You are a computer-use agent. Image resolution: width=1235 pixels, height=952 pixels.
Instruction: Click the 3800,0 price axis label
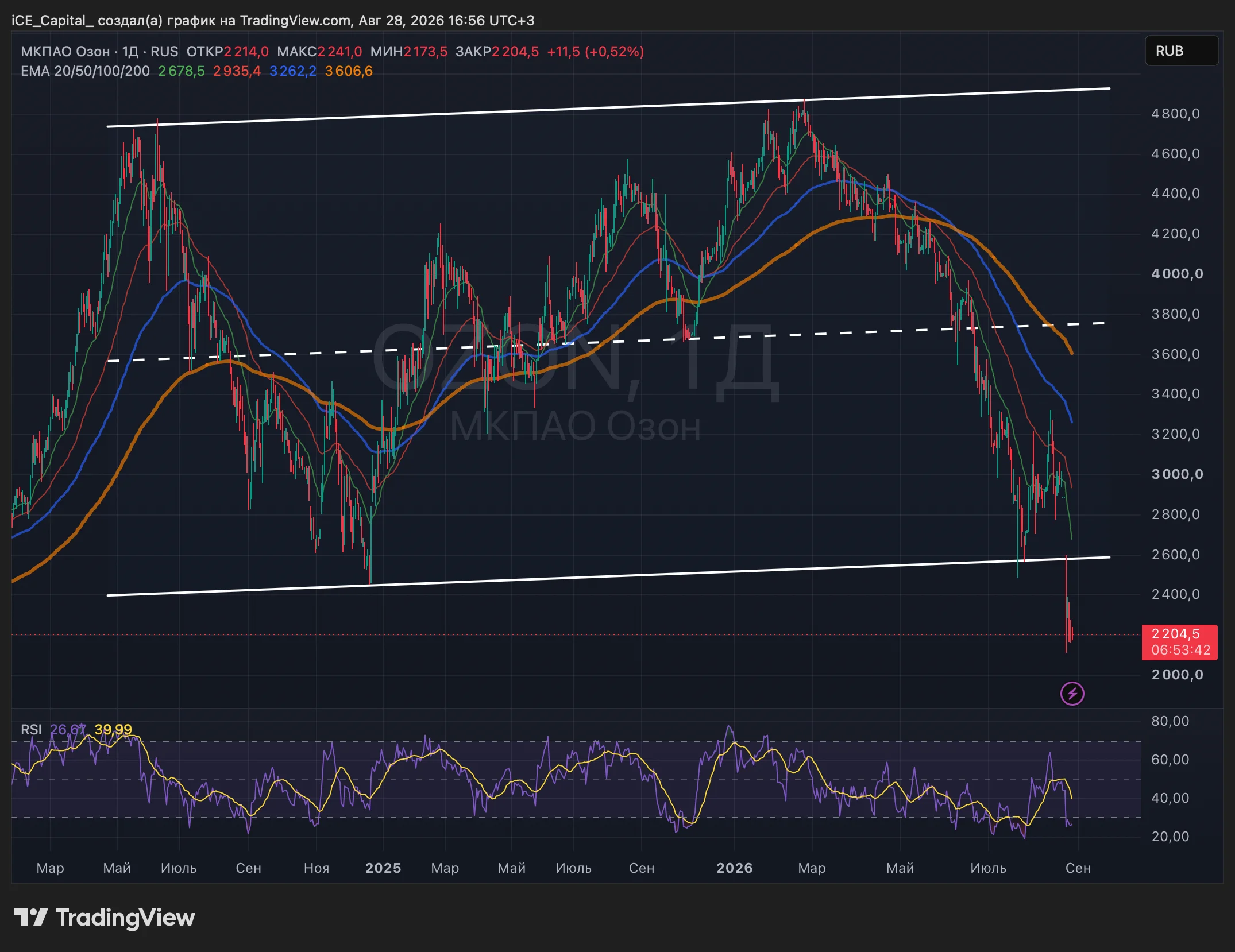tap(1175, 314)
